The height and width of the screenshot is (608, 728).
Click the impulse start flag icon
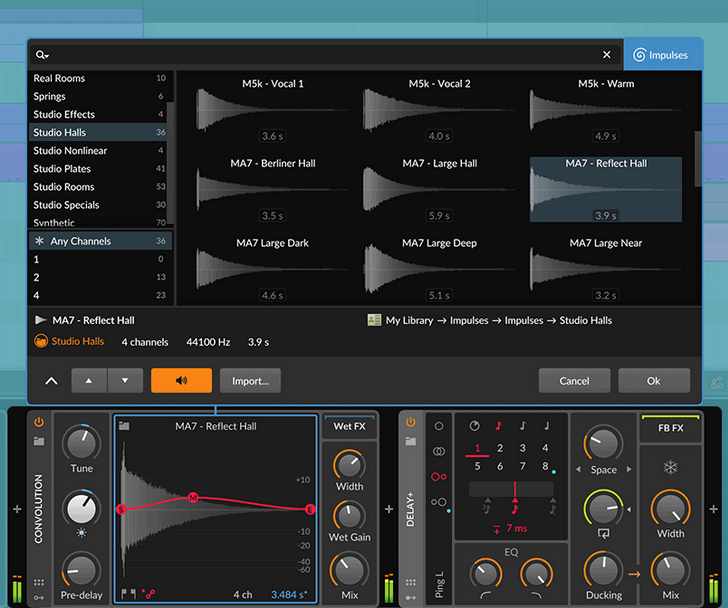(124, 593)
